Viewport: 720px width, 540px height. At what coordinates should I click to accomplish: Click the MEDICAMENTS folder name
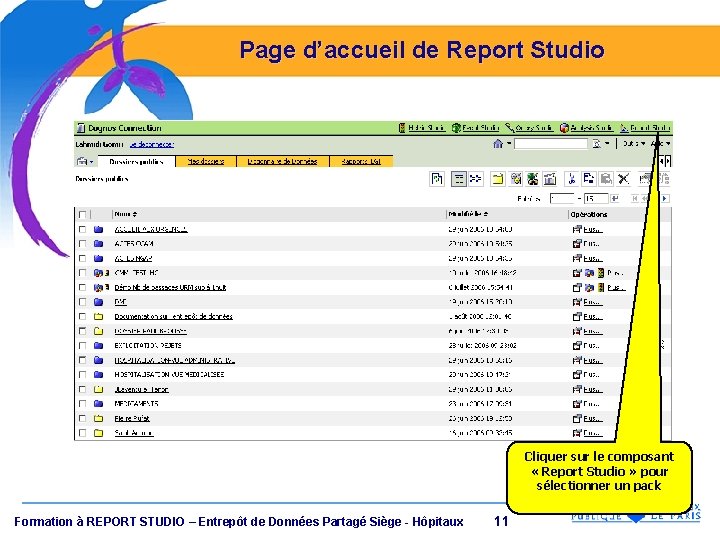tap(136, 404)
